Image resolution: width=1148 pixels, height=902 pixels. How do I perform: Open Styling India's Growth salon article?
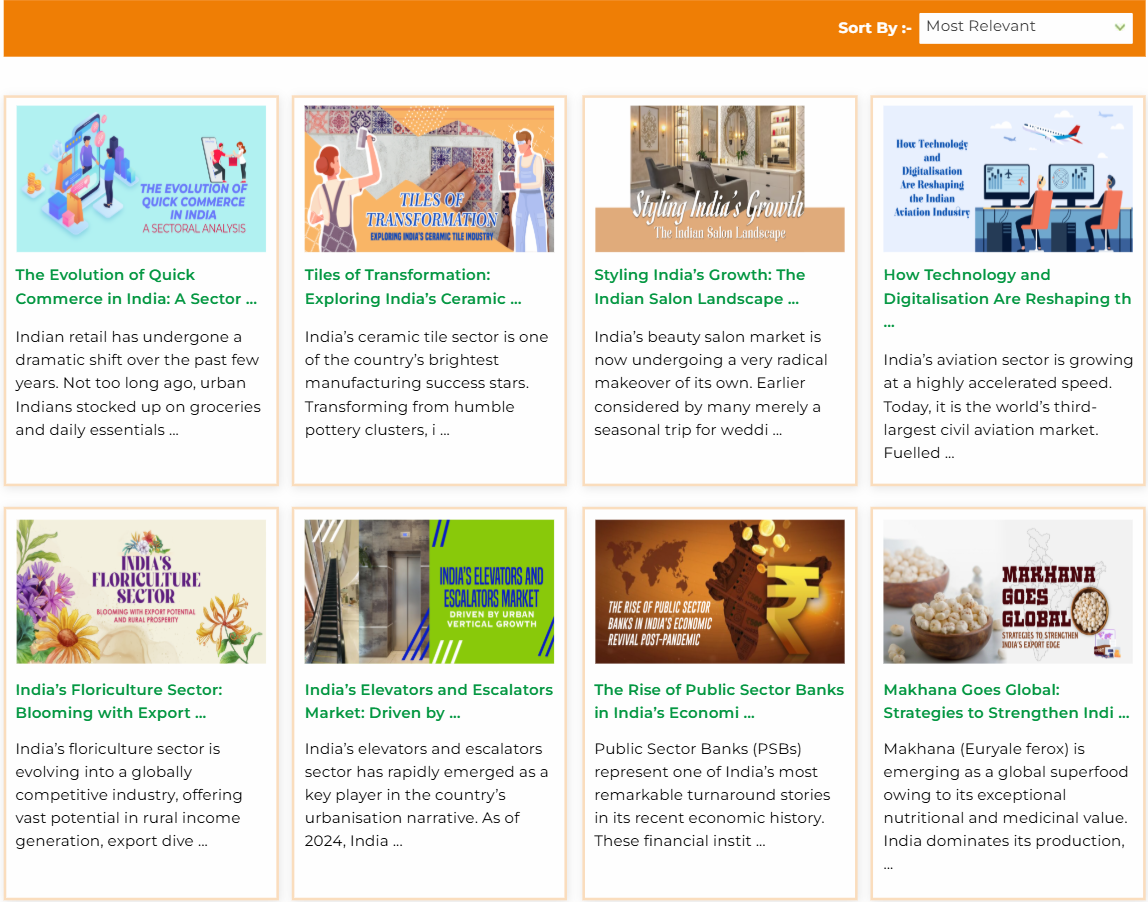pos(700,287)
